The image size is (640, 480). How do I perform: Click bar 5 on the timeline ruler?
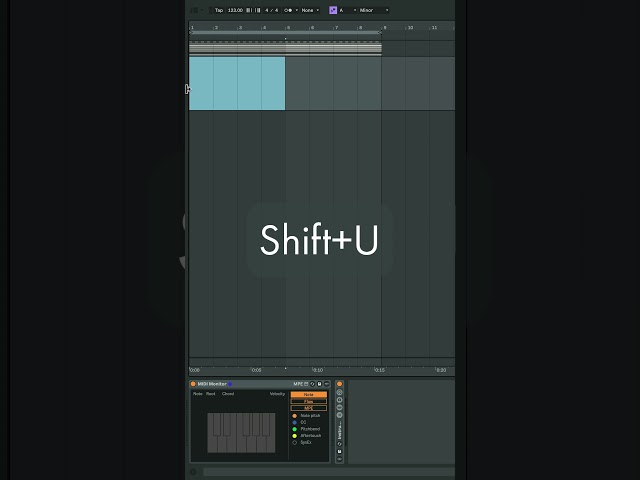[288, 27]
